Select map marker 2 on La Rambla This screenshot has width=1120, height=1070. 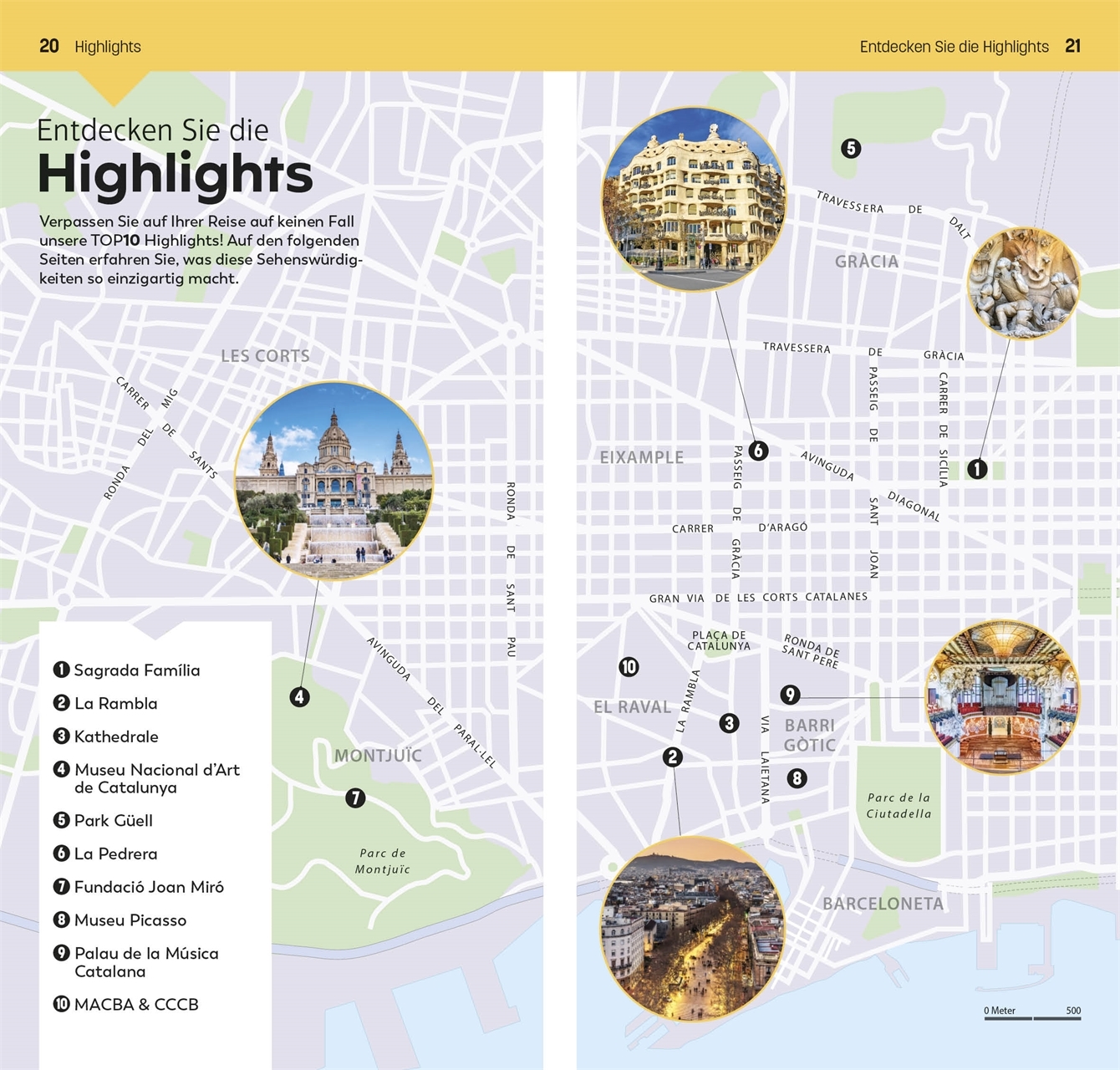[x=673, y=757]
